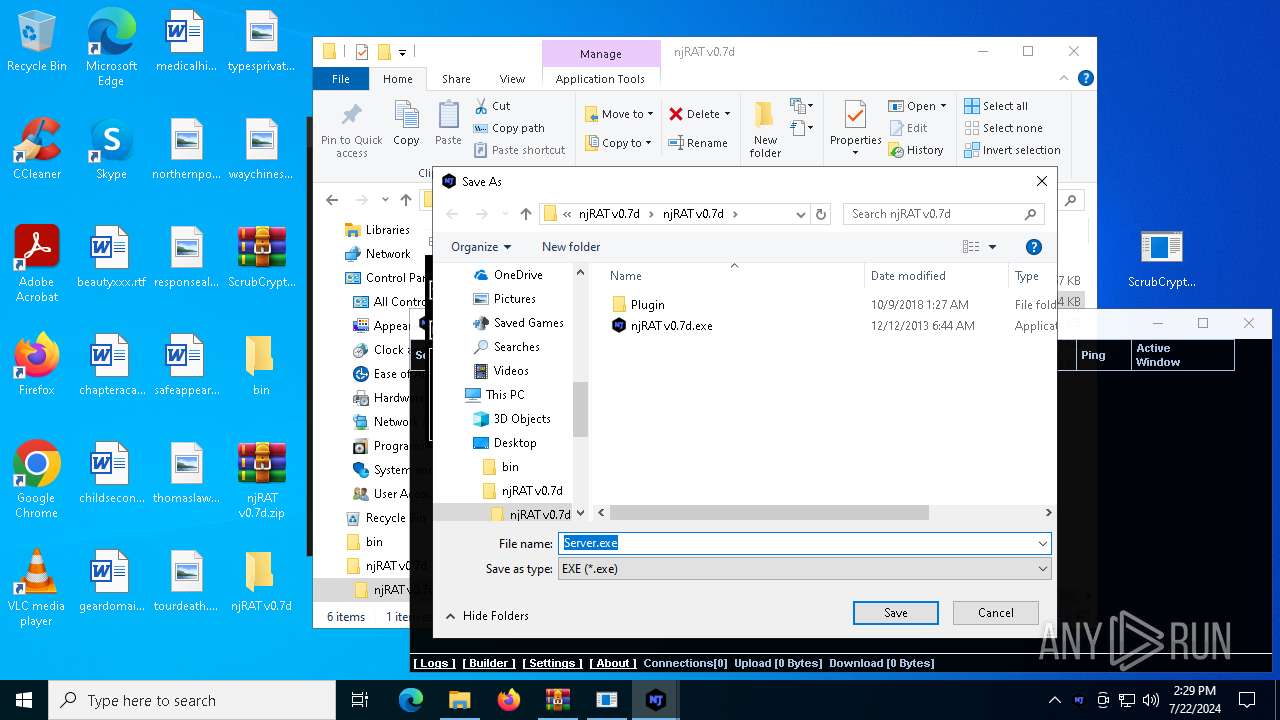Click Select all in ribbon
The height and width of the screenshot is (720, 1280).
coord(996,106)
